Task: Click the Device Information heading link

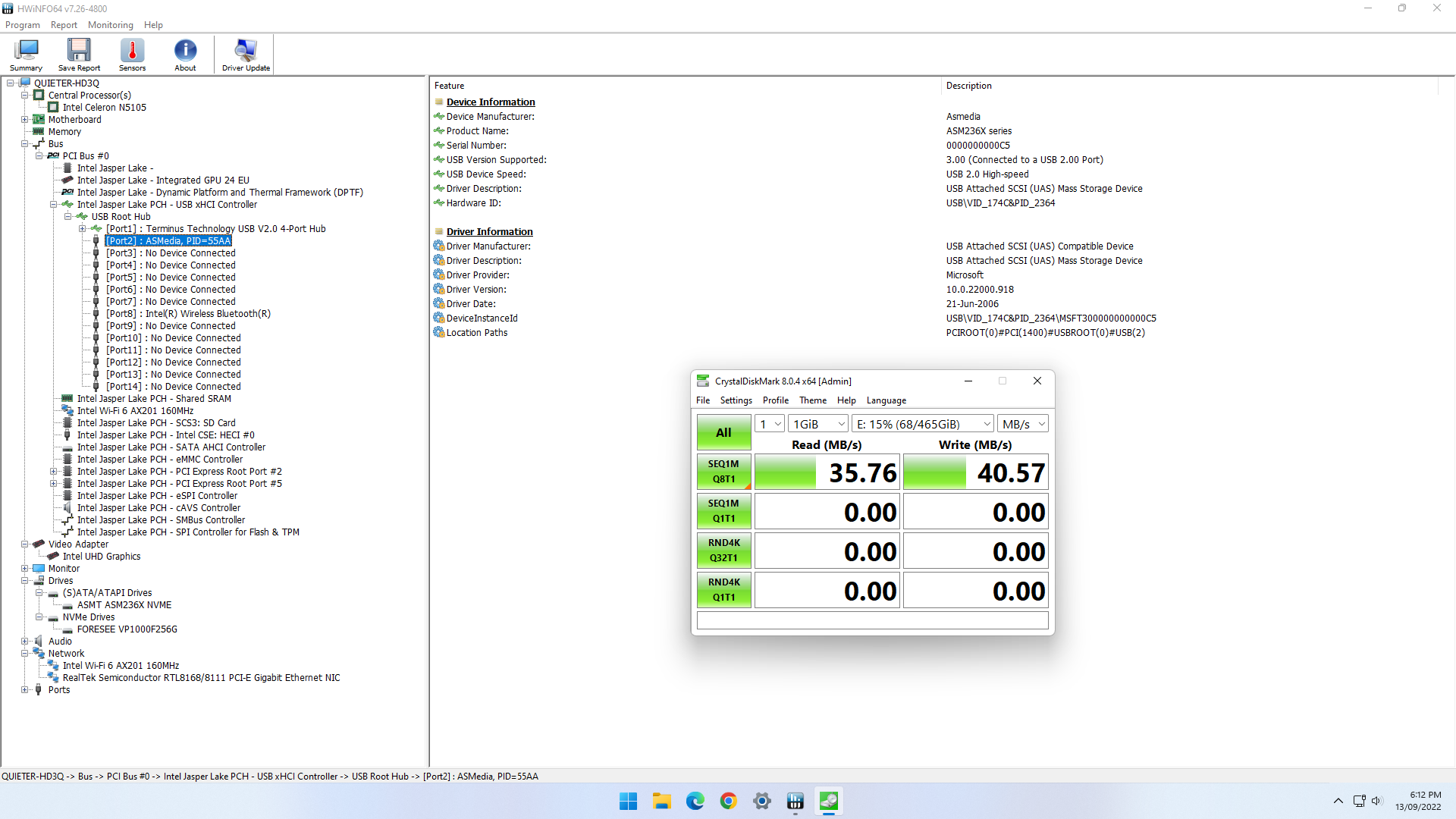Action: pos(491,102)
